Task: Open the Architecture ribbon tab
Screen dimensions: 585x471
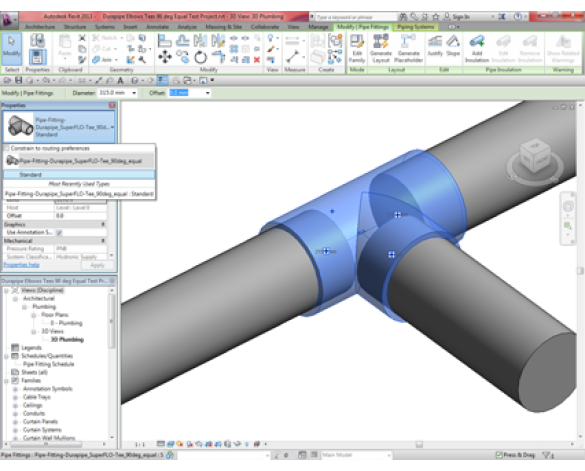Action: (40, 27)
